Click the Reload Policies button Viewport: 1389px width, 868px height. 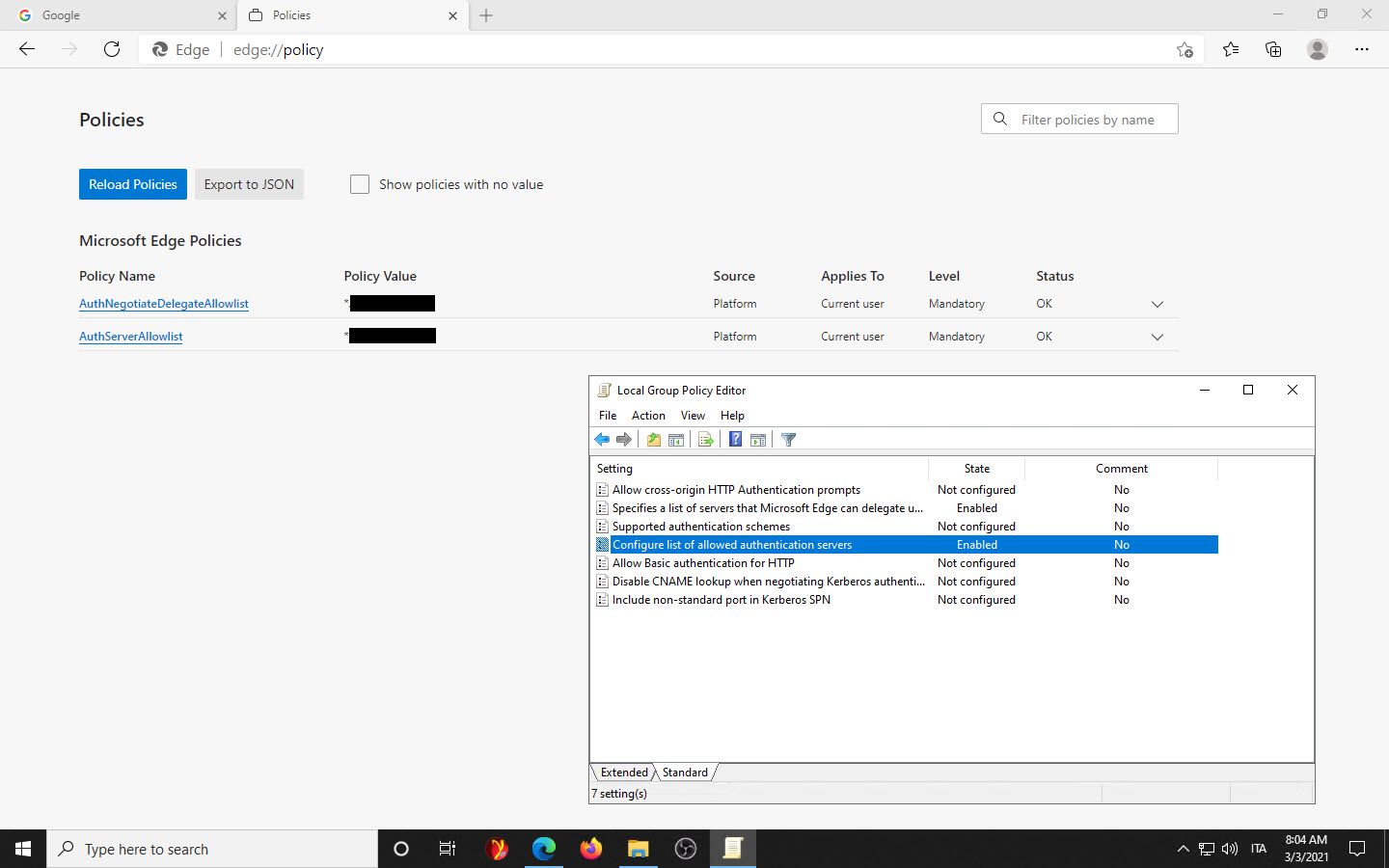coord(133,184)
